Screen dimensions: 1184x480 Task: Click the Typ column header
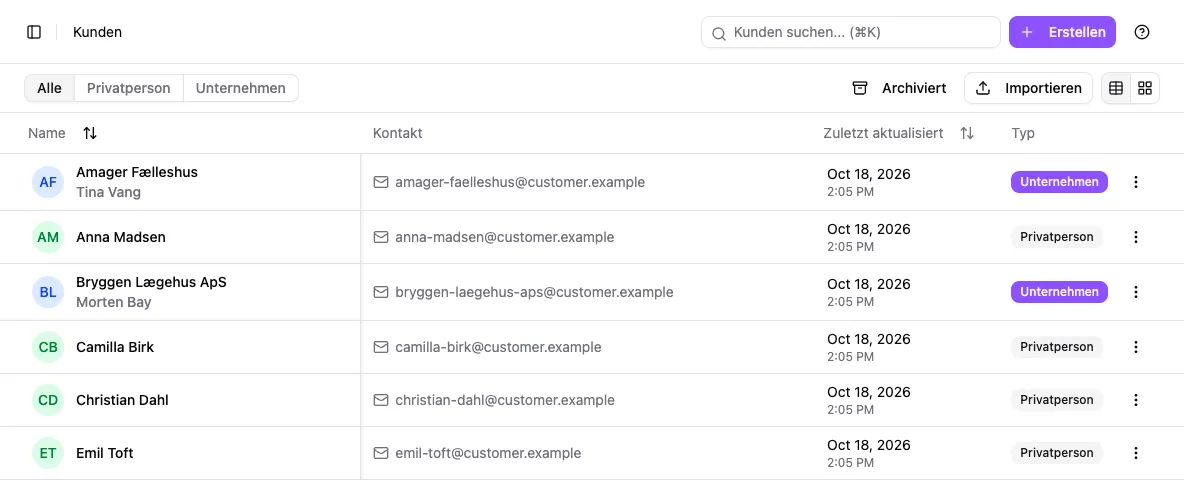[x=1023, y=133]
